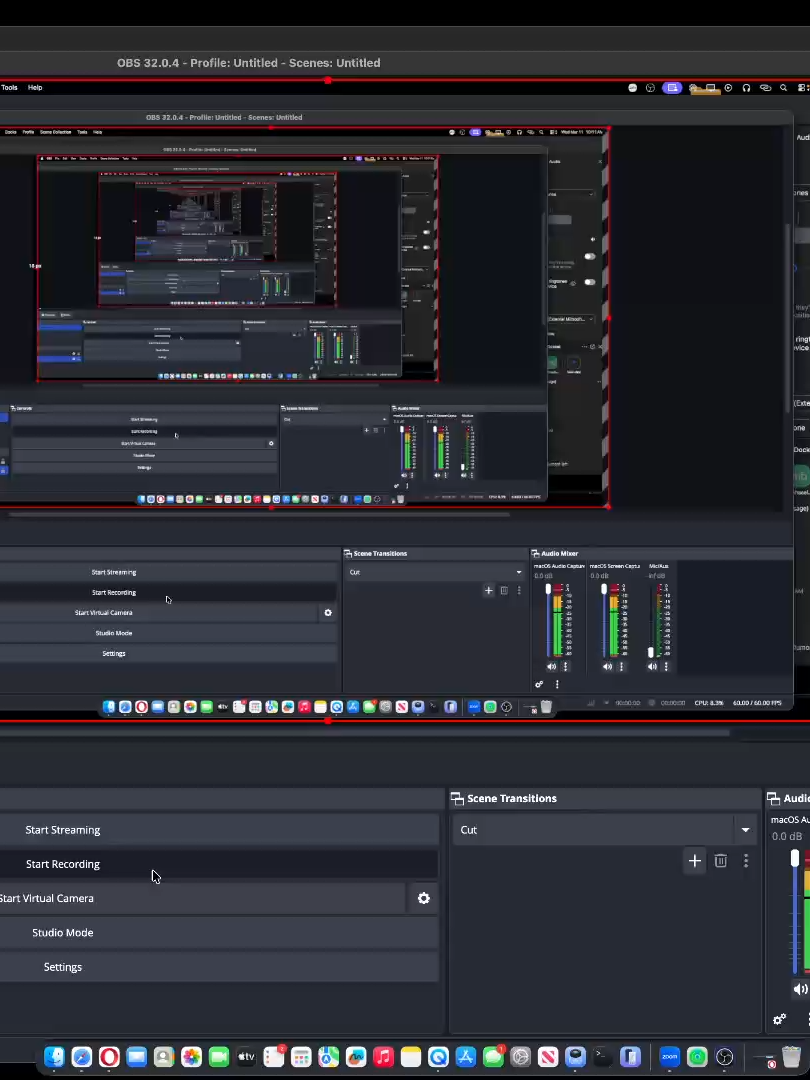Launch zoom from the macOS Dock
The image size is (810, 1080).
tap(669, 1057)
